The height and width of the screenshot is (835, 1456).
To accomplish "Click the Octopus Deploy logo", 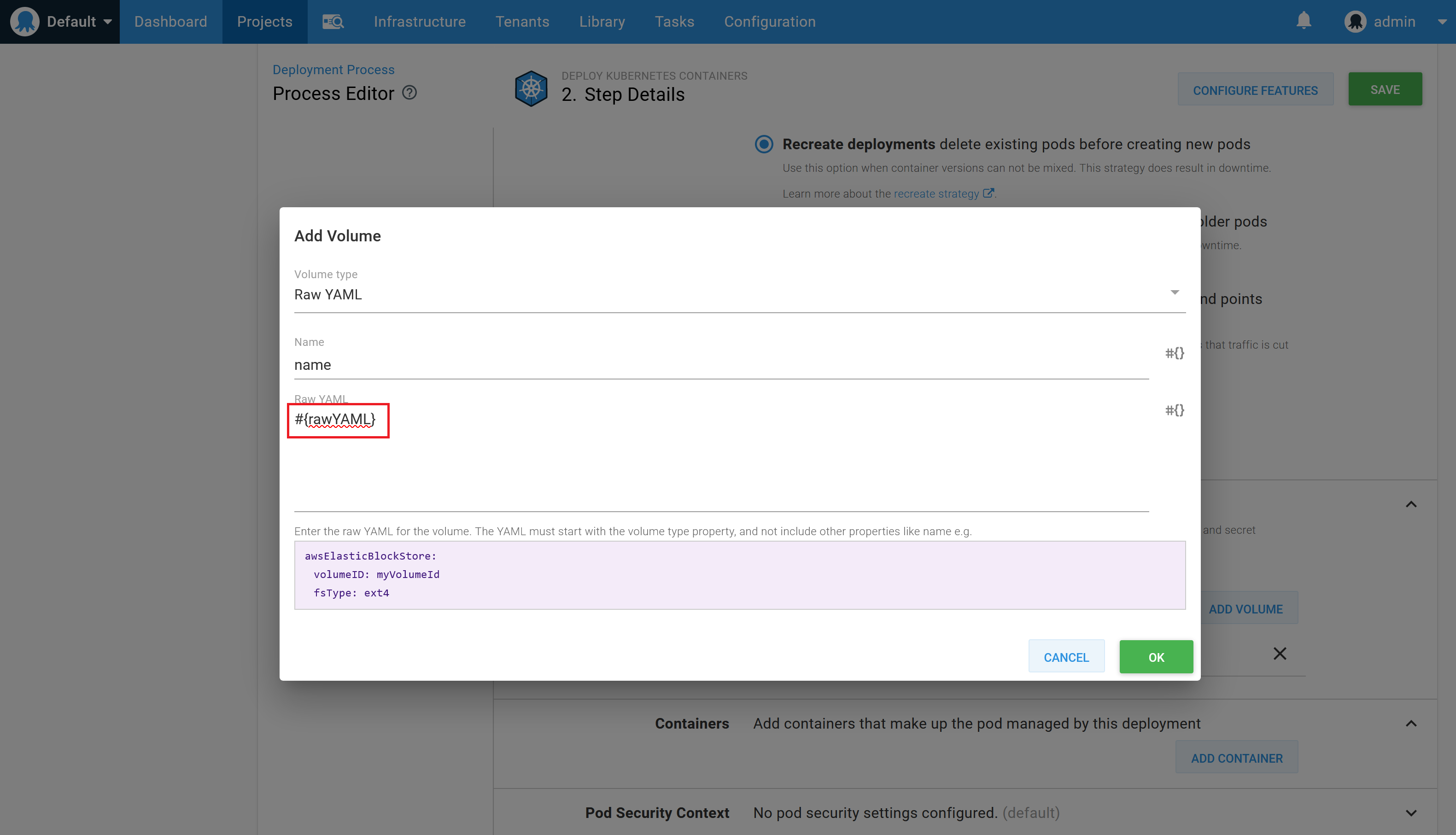I will coord(25,21).
